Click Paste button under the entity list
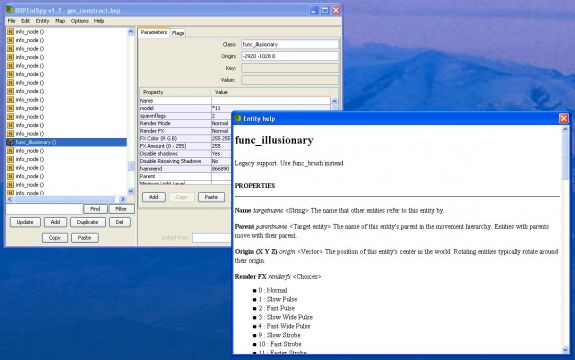 point(84,238)
